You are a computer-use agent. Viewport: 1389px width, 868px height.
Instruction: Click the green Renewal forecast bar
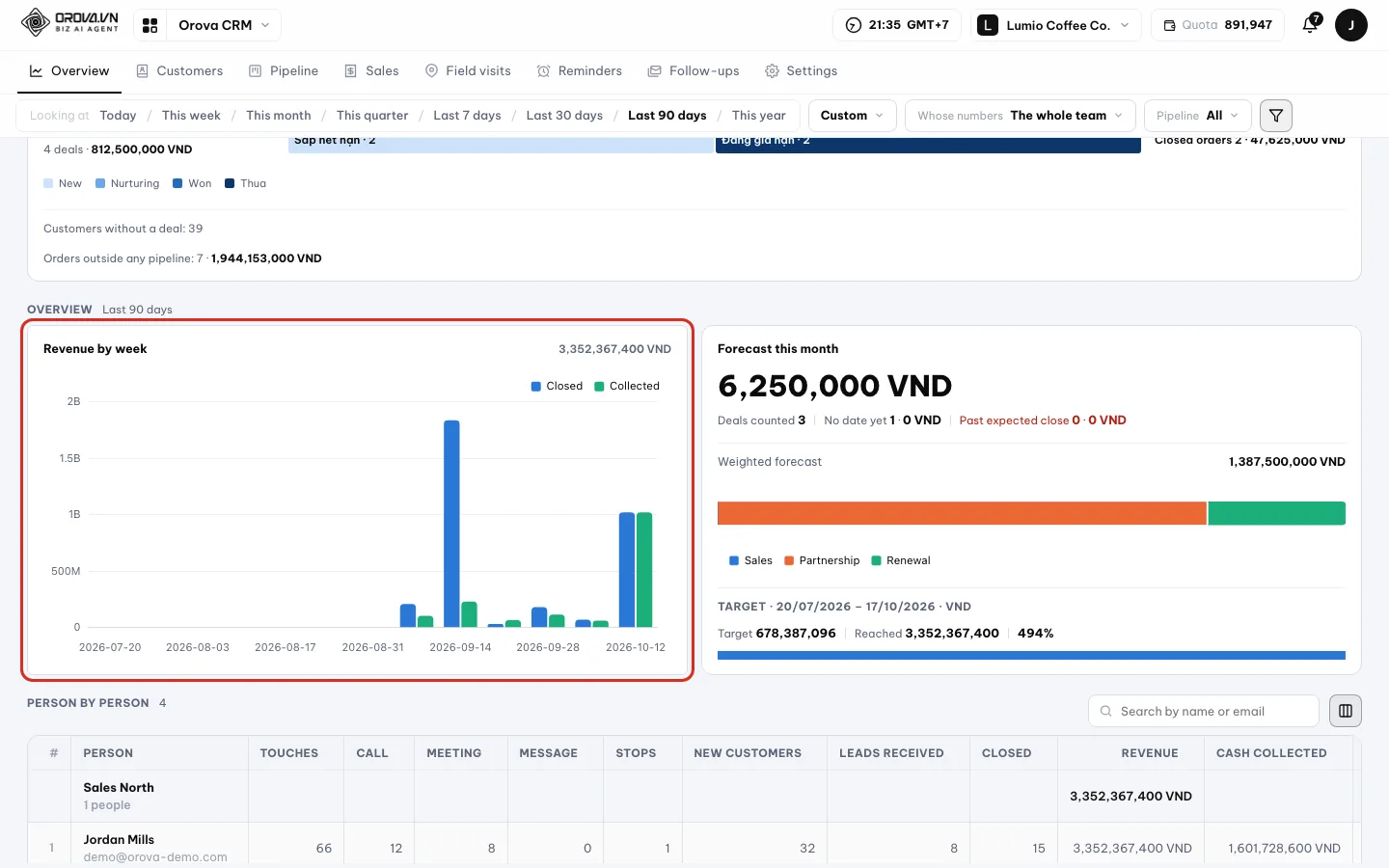pyautogui.click(x=1277, y=513)
